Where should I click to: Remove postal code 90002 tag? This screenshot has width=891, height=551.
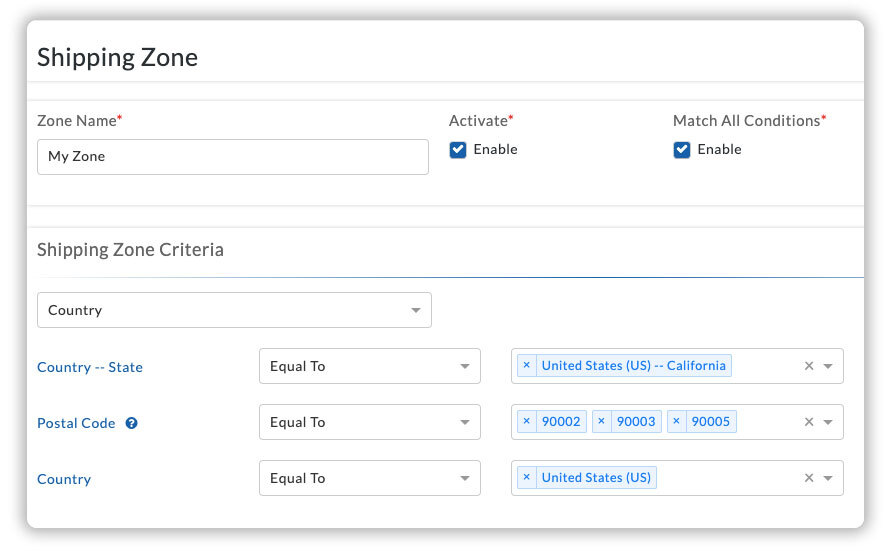pos(527,422)
